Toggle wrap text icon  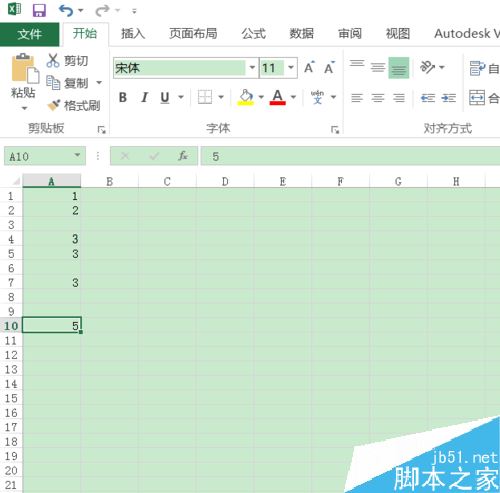coord(477,68)
